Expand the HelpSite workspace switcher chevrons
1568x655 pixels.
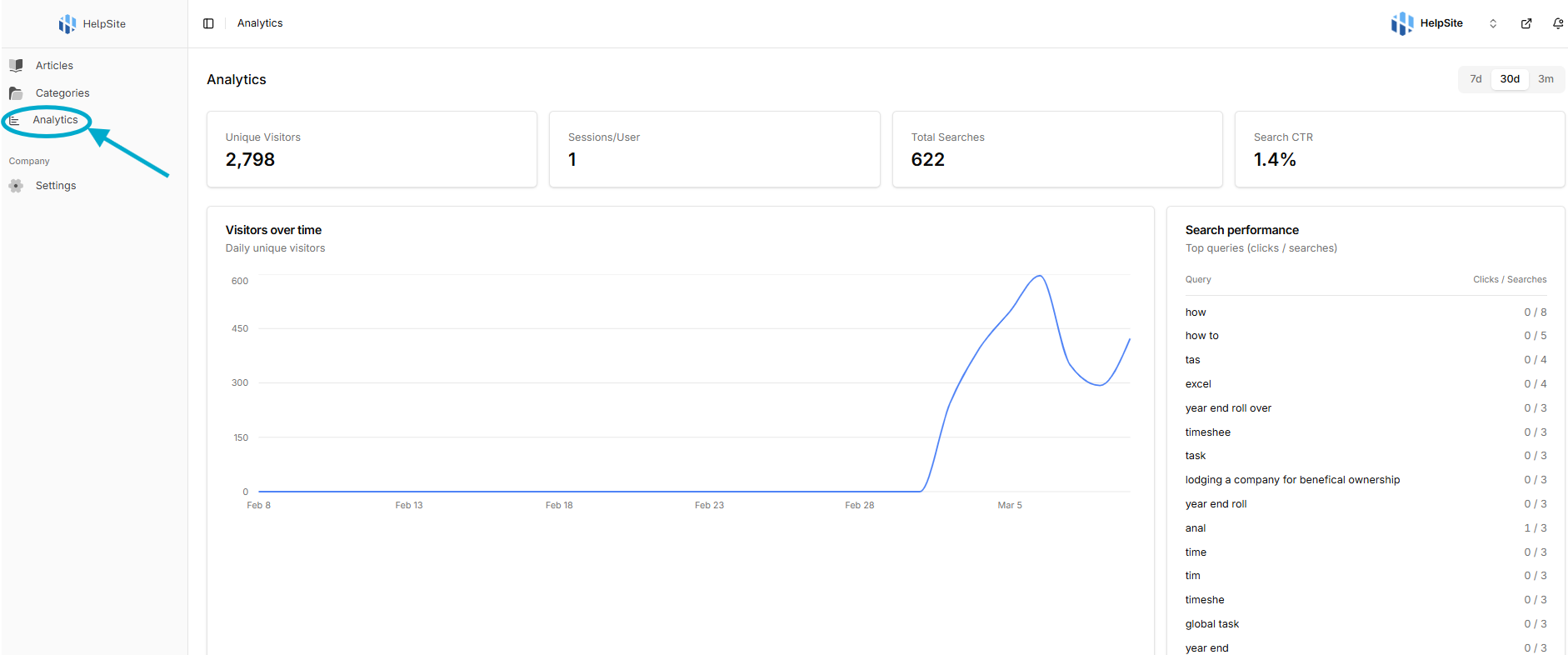tap(1493, 23)
